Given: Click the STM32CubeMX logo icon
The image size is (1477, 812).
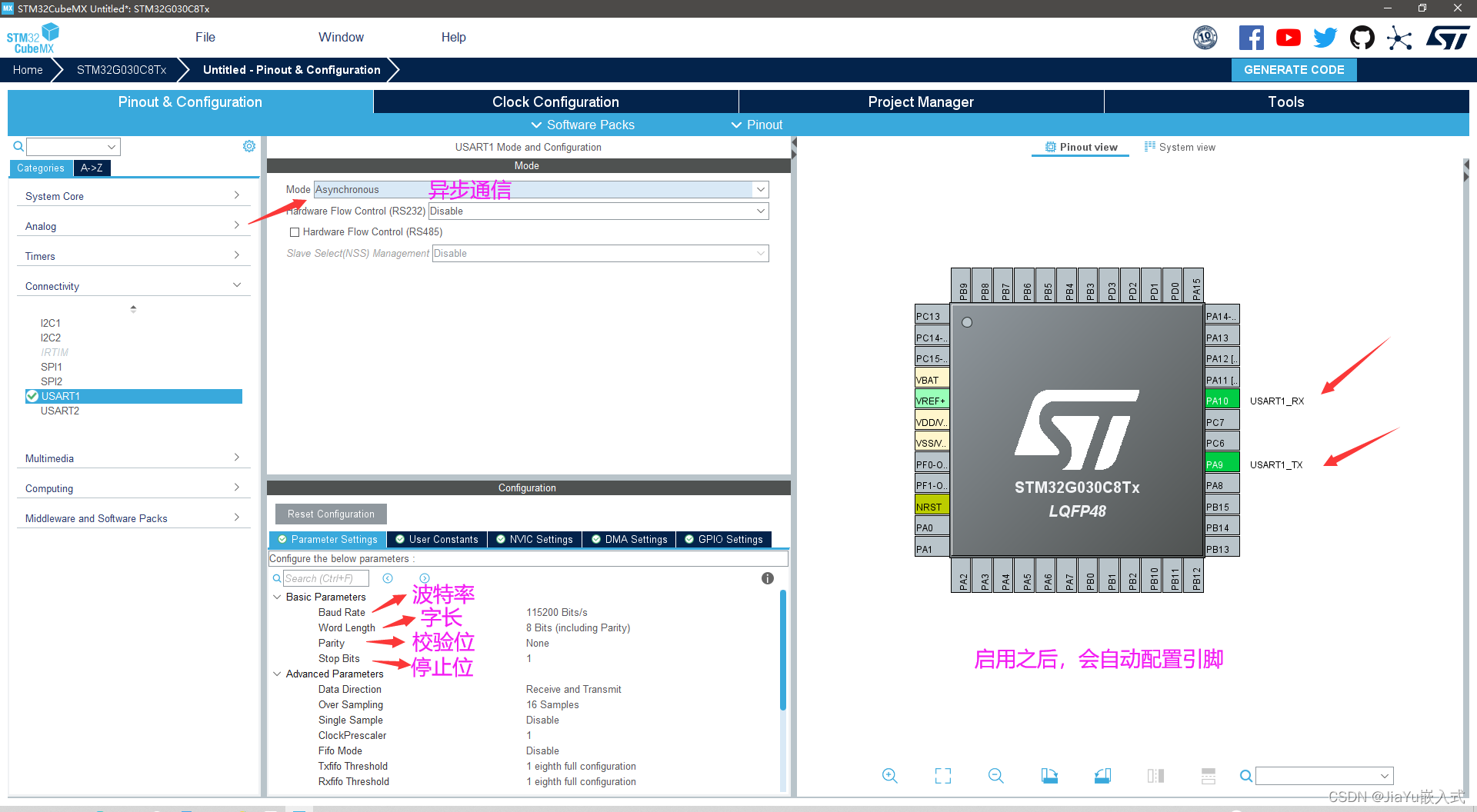Looking at the screenshot, I should pyautogui.click(x=32, y=38).
